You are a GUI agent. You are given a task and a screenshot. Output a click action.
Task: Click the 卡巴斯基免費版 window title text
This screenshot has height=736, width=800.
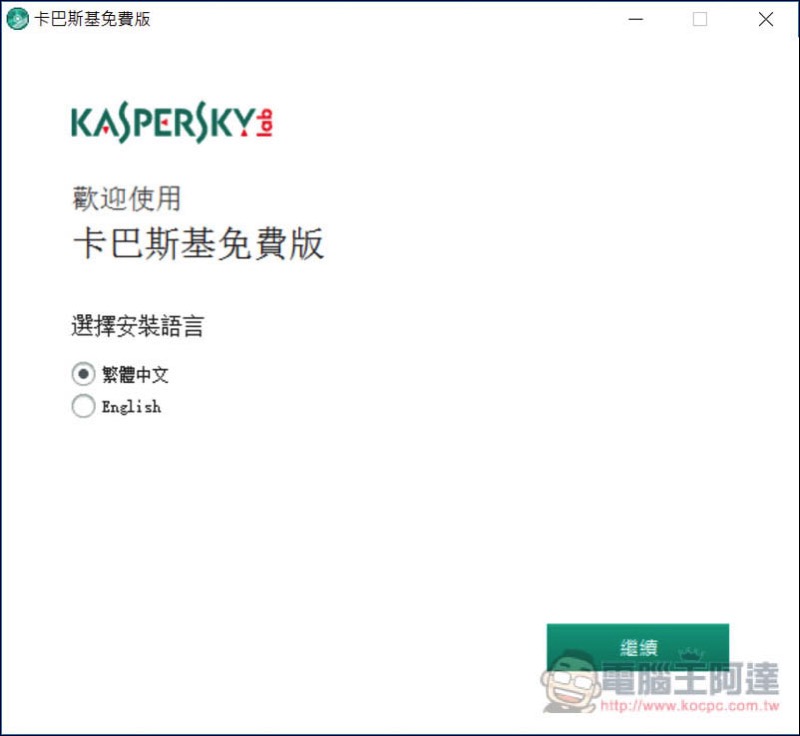92,19
